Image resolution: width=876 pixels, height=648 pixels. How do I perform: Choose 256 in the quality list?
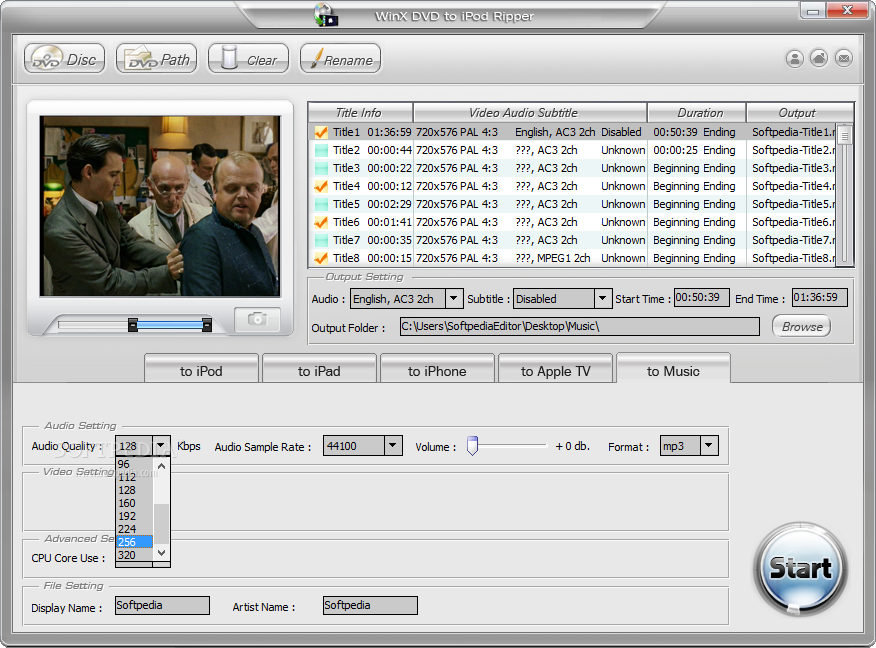(134, 542)
